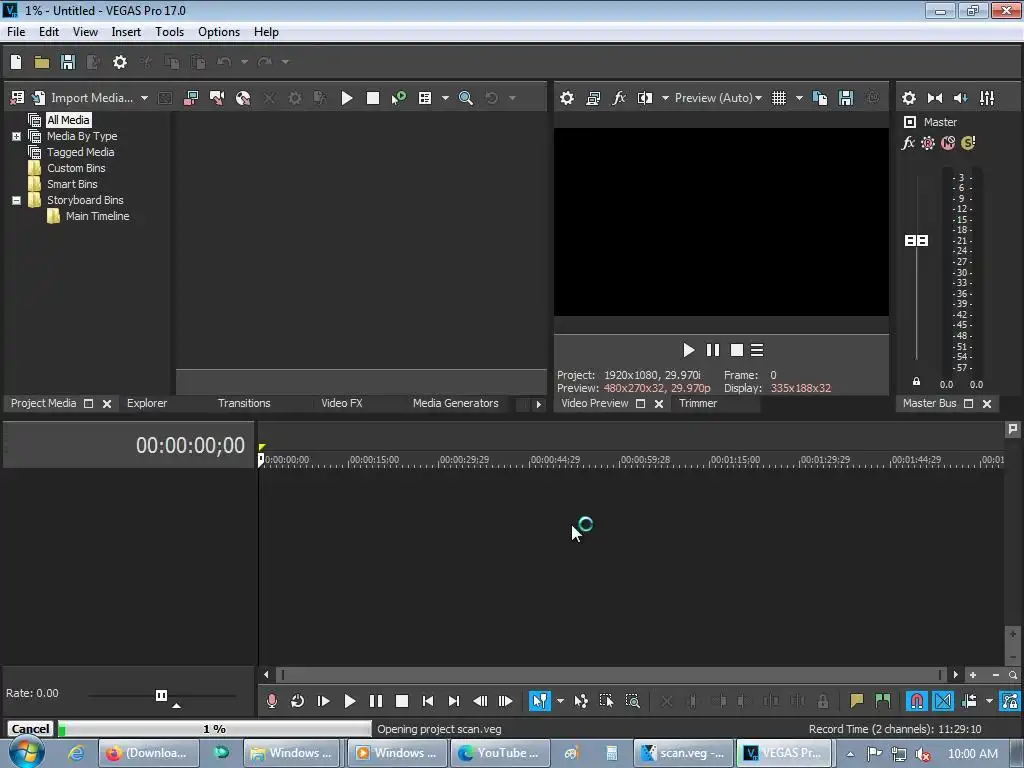Select the Main Timeline bin
1024x768 pixels.
click(x=97, y=216)
